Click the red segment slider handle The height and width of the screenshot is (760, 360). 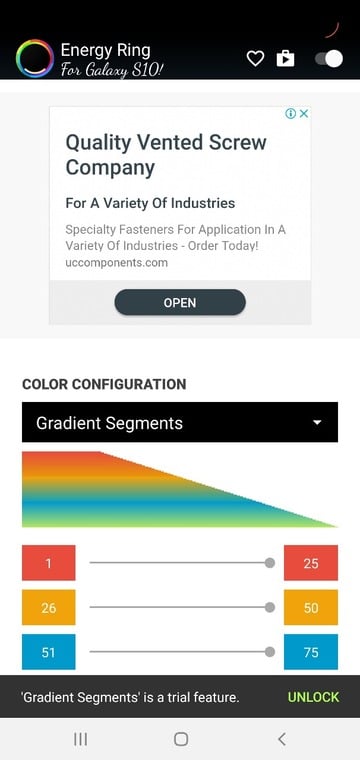click(x=270, y=563)
